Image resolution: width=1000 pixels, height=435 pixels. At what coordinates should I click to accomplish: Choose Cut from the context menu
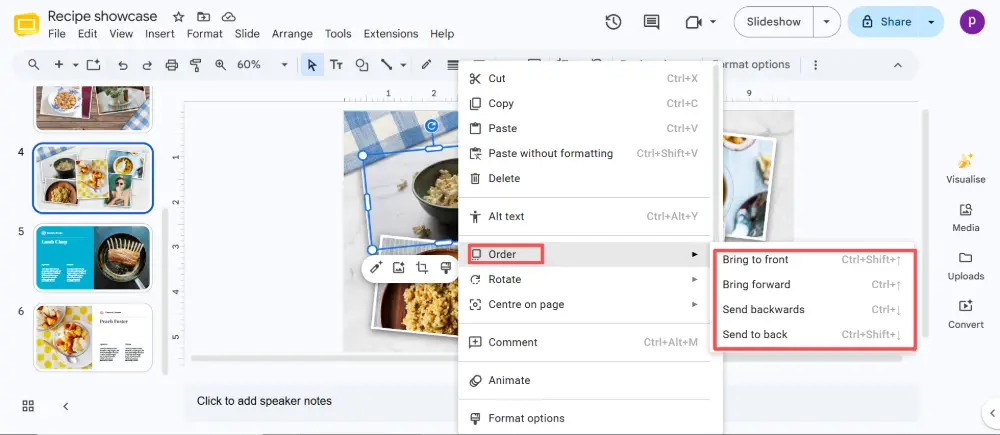(585, 78)
